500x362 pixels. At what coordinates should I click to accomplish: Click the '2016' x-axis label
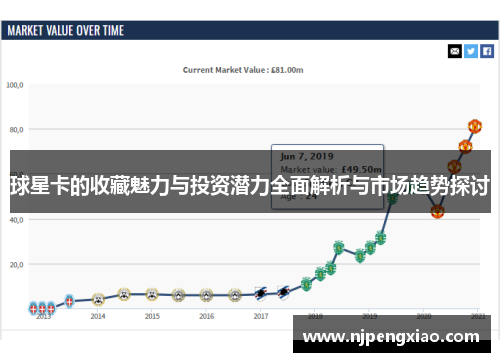tap(207, 316)
